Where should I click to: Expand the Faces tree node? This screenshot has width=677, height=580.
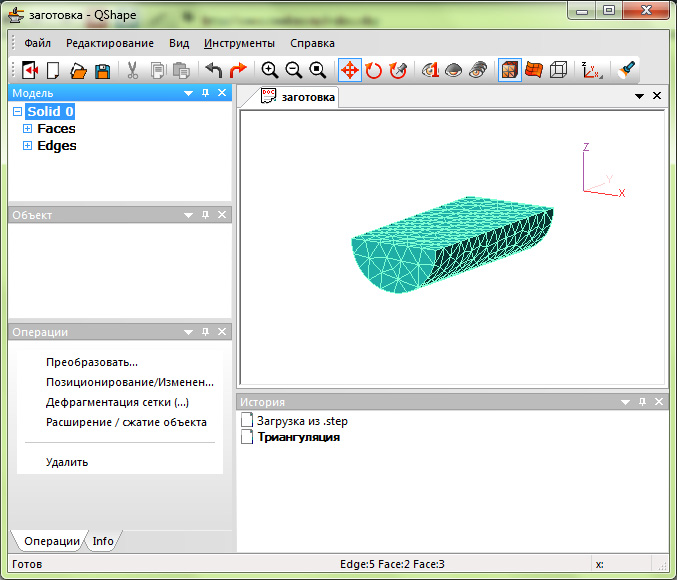(27, 129)
